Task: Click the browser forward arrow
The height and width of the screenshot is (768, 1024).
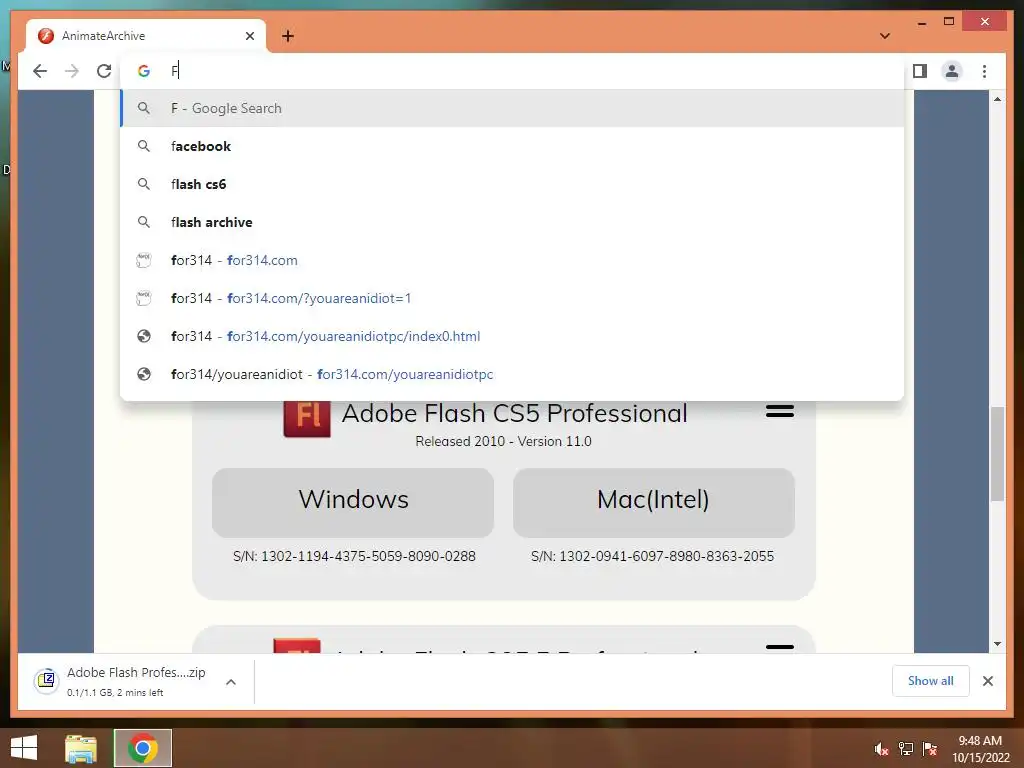Action: [72, 71]
